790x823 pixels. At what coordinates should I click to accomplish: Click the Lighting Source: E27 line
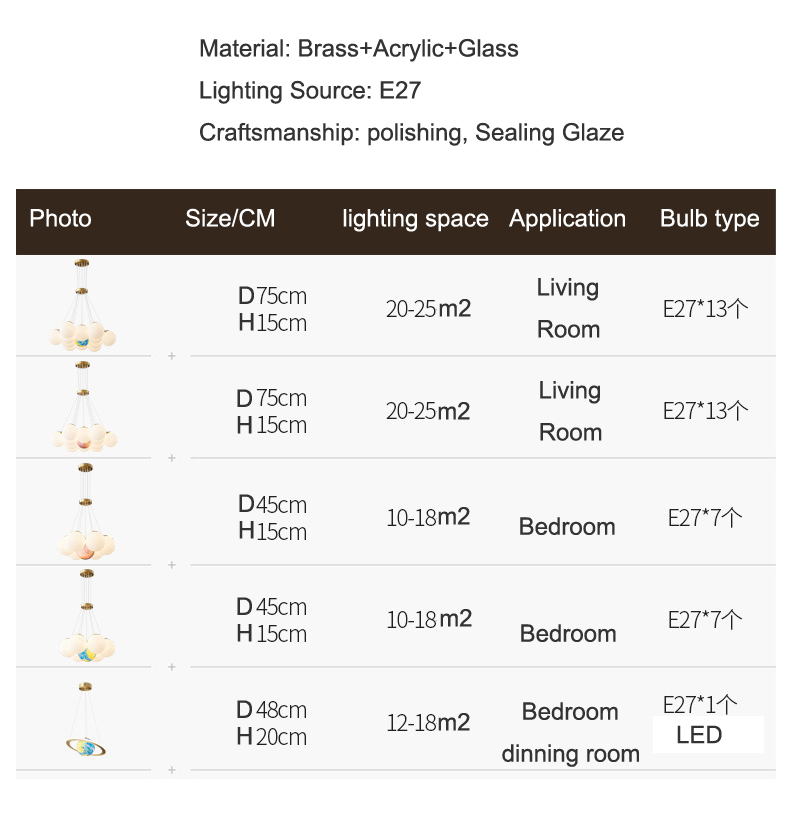(310, 91)
